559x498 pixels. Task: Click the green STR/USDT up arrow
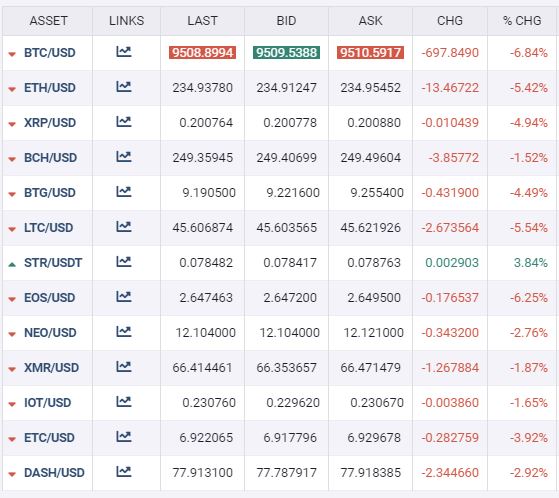[12, 265]
